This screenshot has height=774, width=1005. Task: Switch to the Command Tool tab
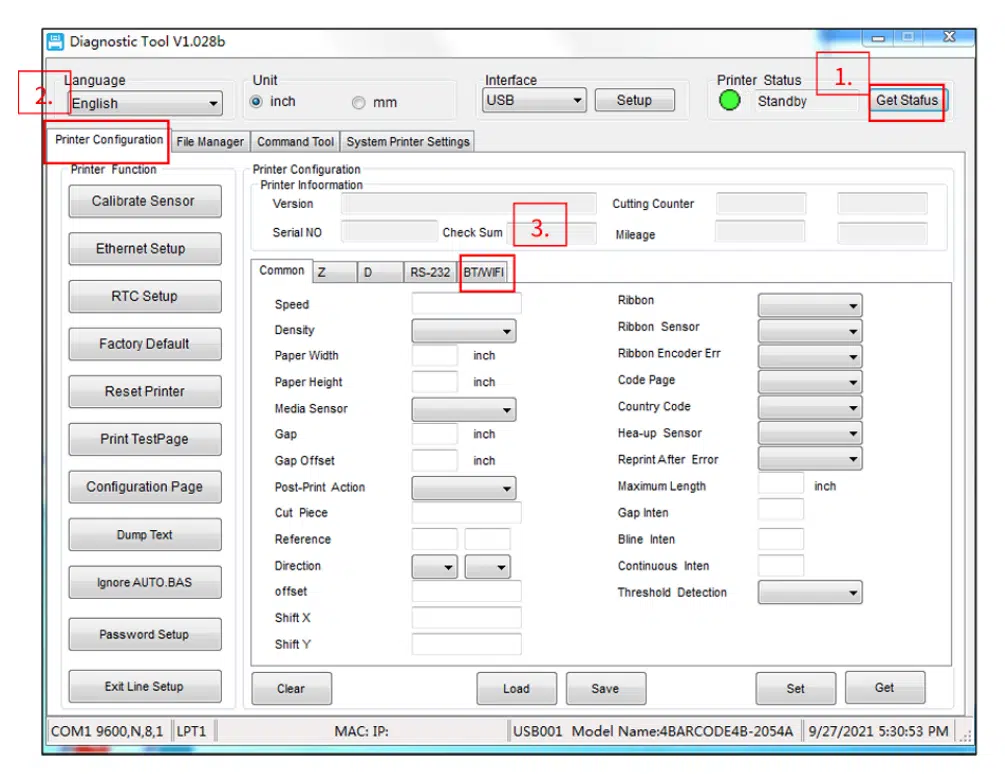tap(295, 142)
